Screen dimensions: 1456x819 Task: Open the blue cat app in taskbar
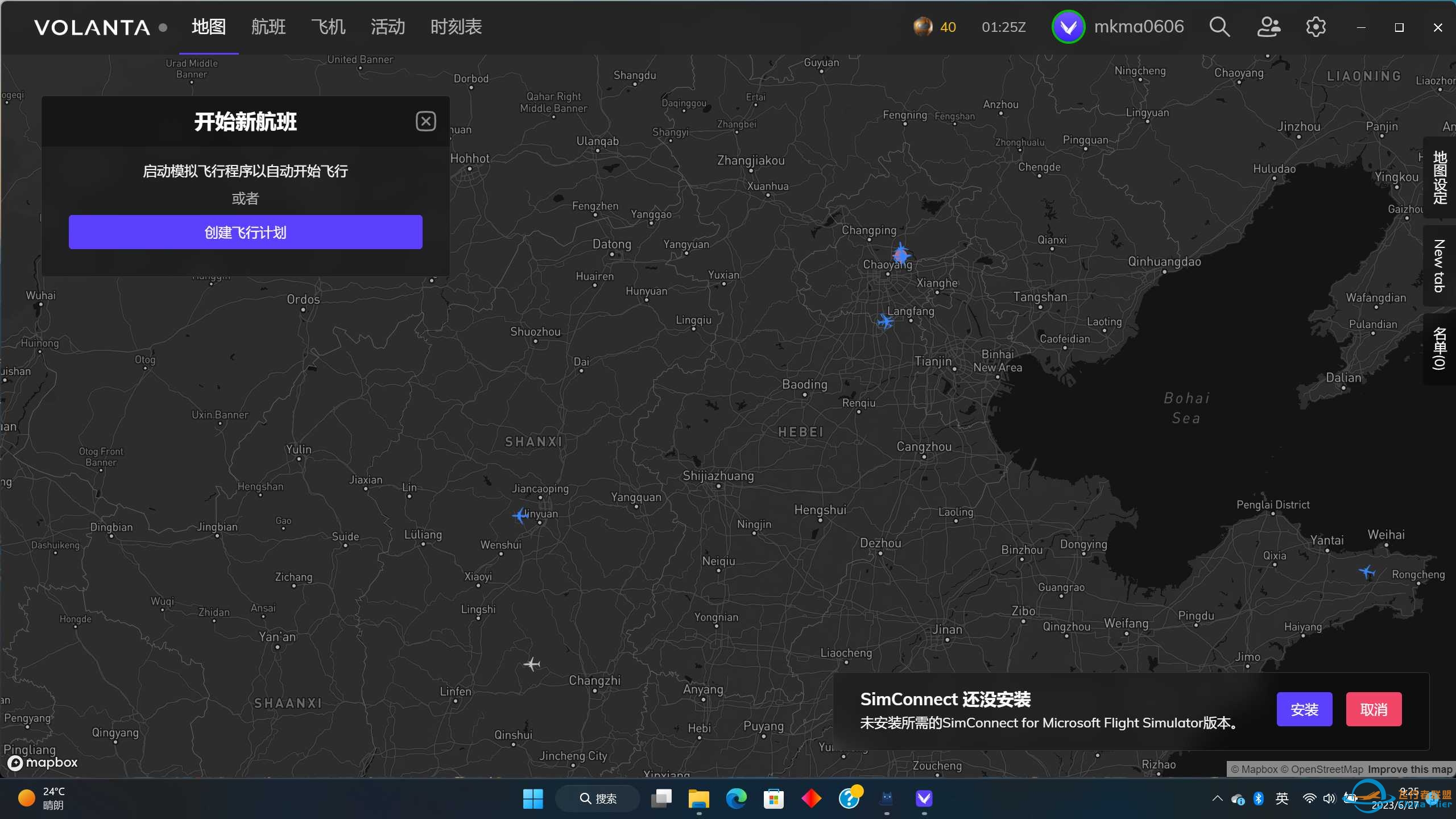click(x=886, y=799)
